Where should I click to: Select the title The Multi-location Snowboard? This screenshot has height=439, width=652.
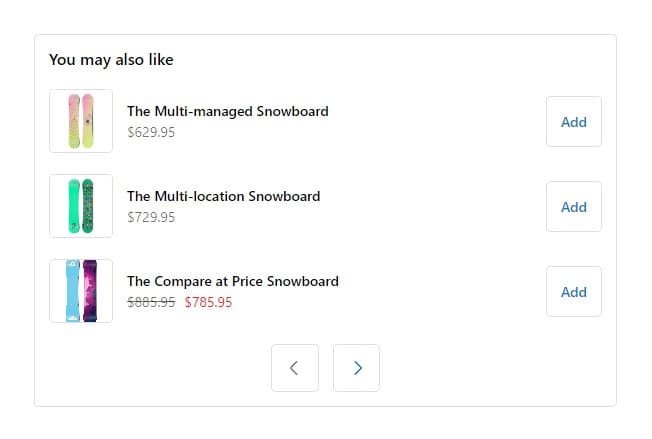224,196
